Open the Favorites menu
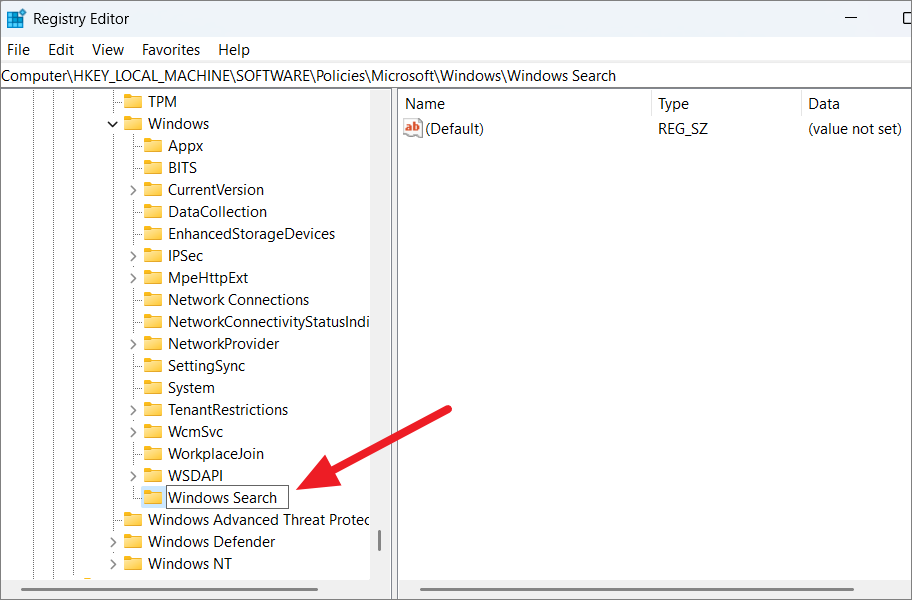Screen dimensions: 912x600 (x=171, y=50)
